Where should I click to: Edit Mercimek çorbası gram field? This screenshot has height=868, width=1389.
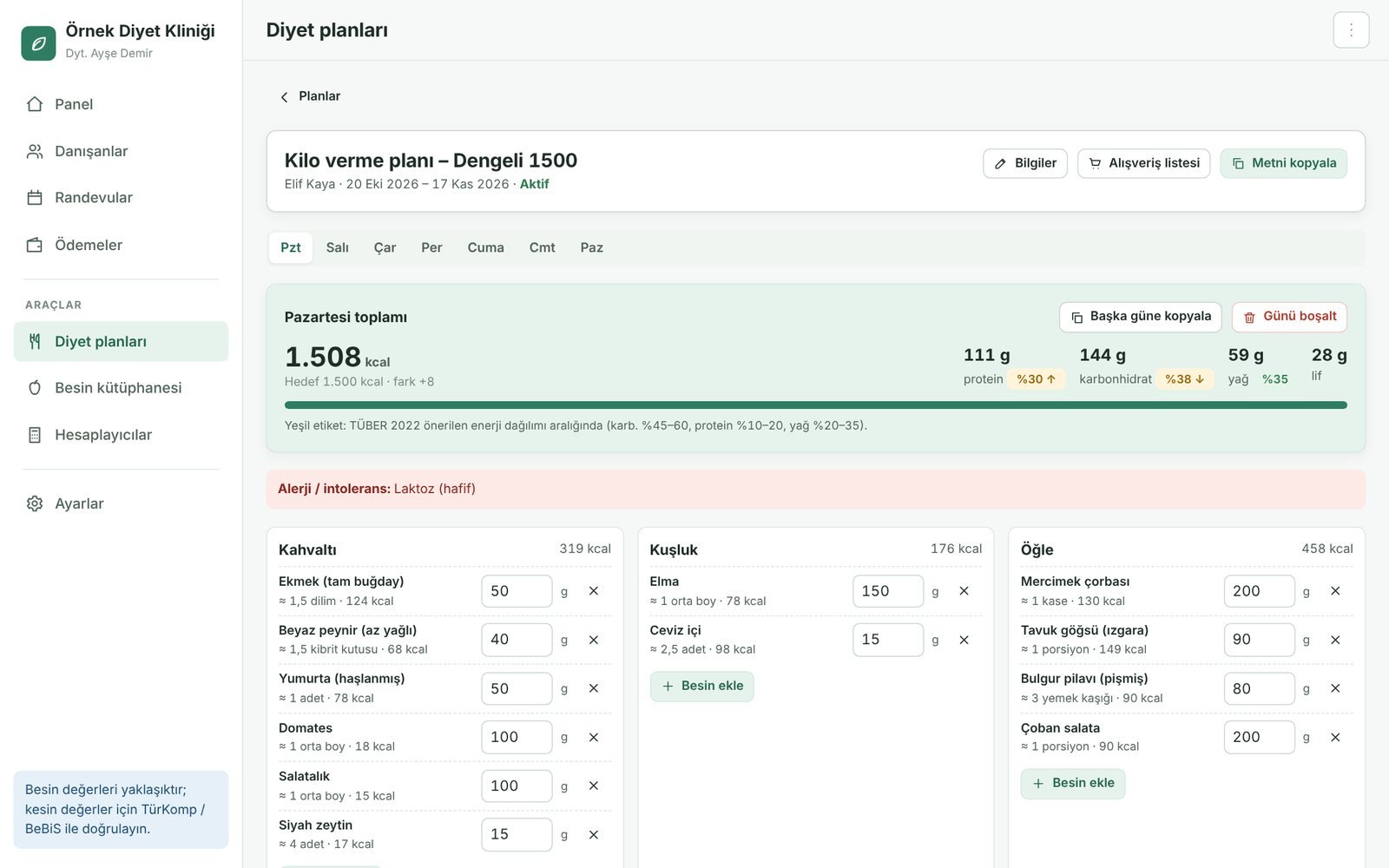(1259, 591)
